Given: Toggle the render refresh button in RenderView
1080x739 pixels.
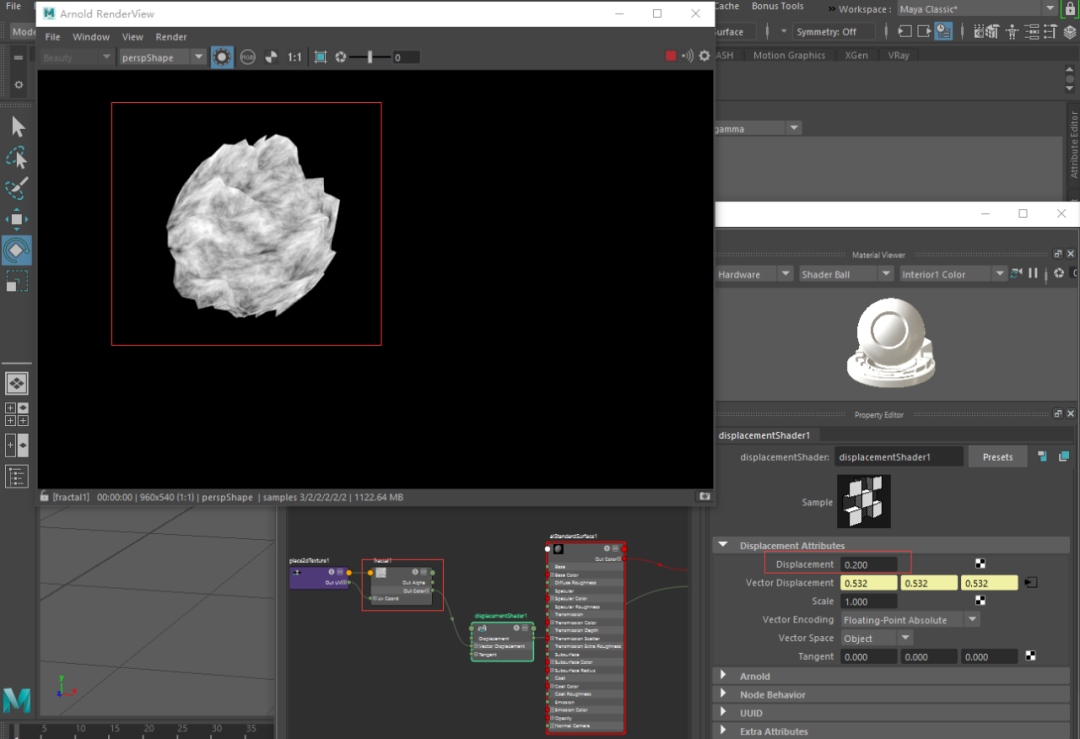Looking at the screenshot, I should [x=222, y=57].
